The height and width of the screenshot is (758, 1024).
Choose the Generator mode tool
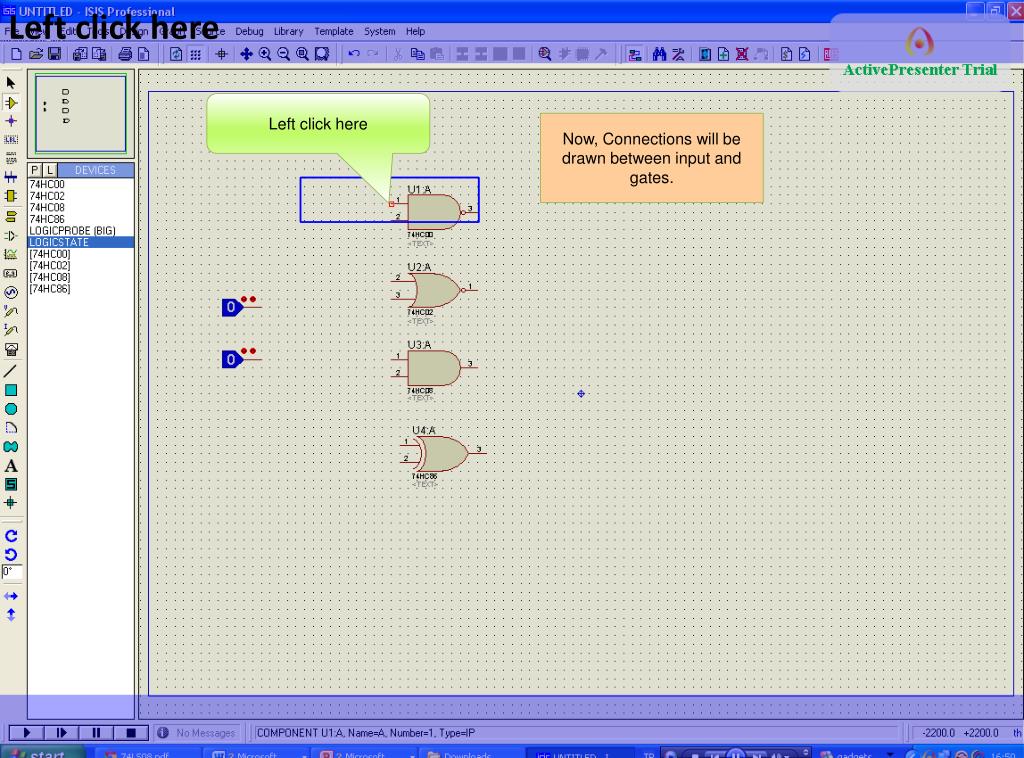coord(10,292)
